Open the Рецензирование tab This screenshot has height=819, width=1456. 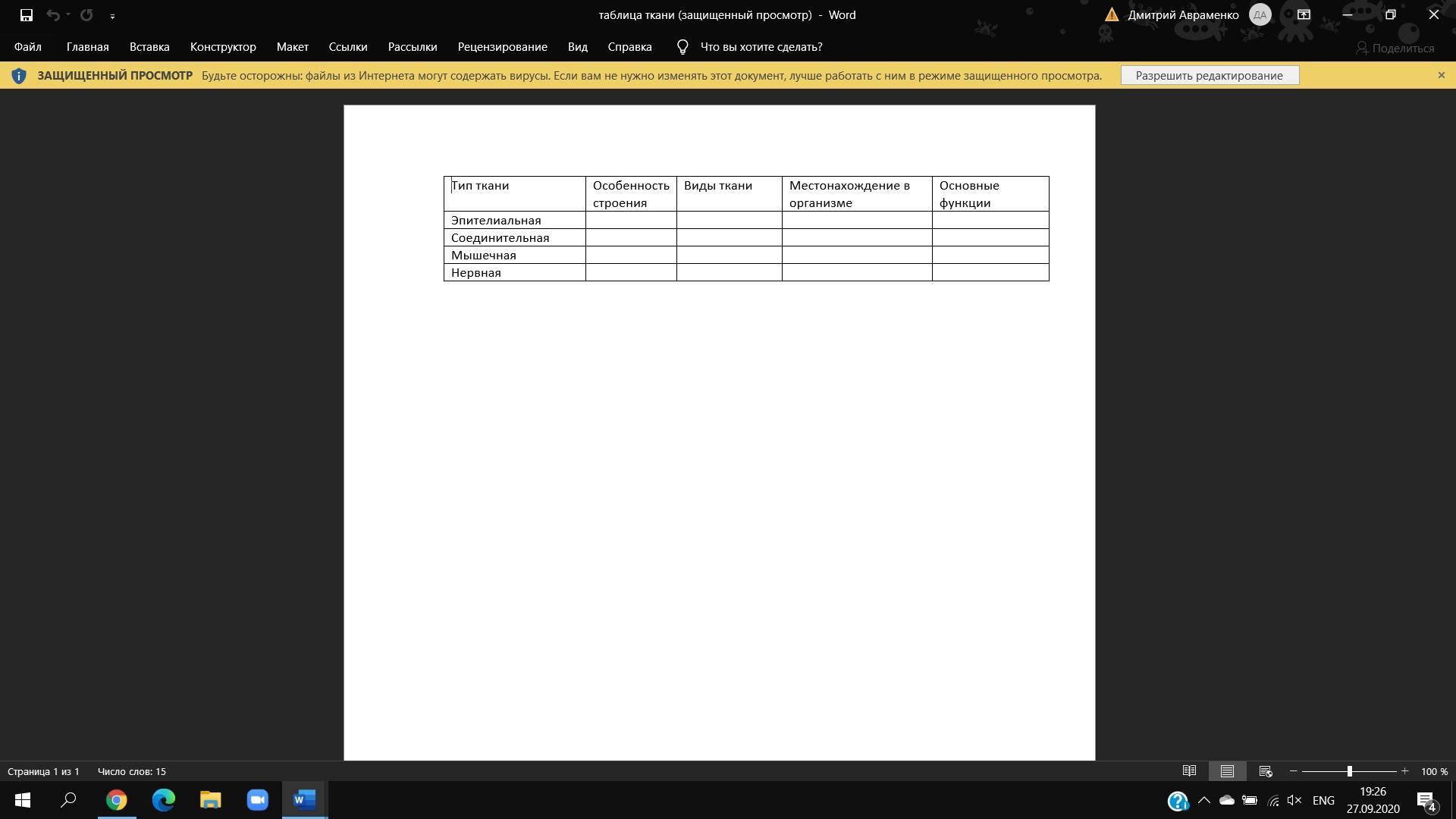coord(502,47)
